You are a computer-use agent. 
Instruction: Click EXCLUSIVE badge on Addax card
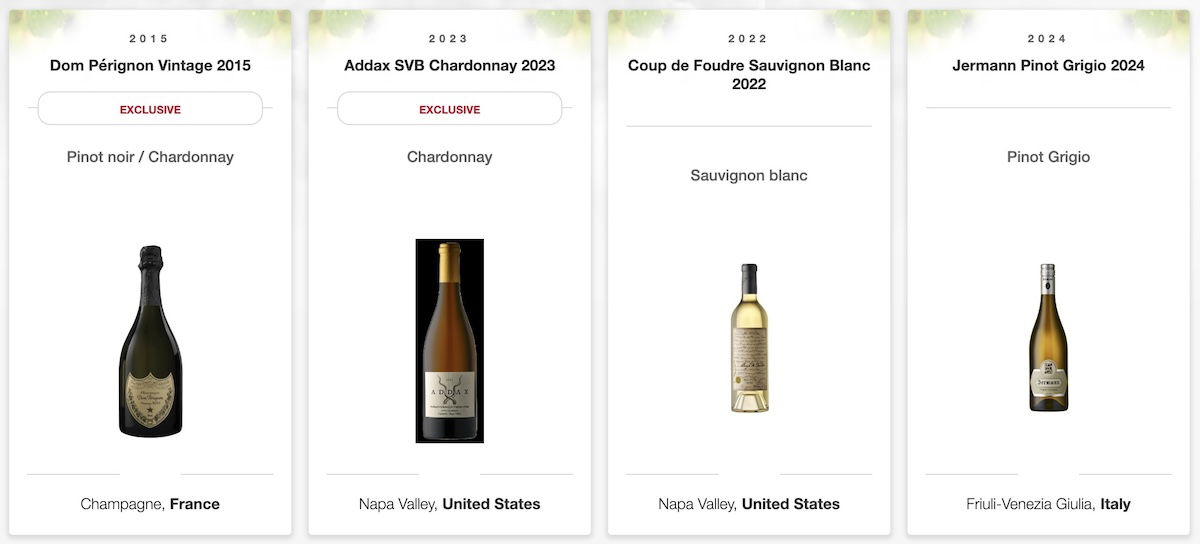[449, 109]
